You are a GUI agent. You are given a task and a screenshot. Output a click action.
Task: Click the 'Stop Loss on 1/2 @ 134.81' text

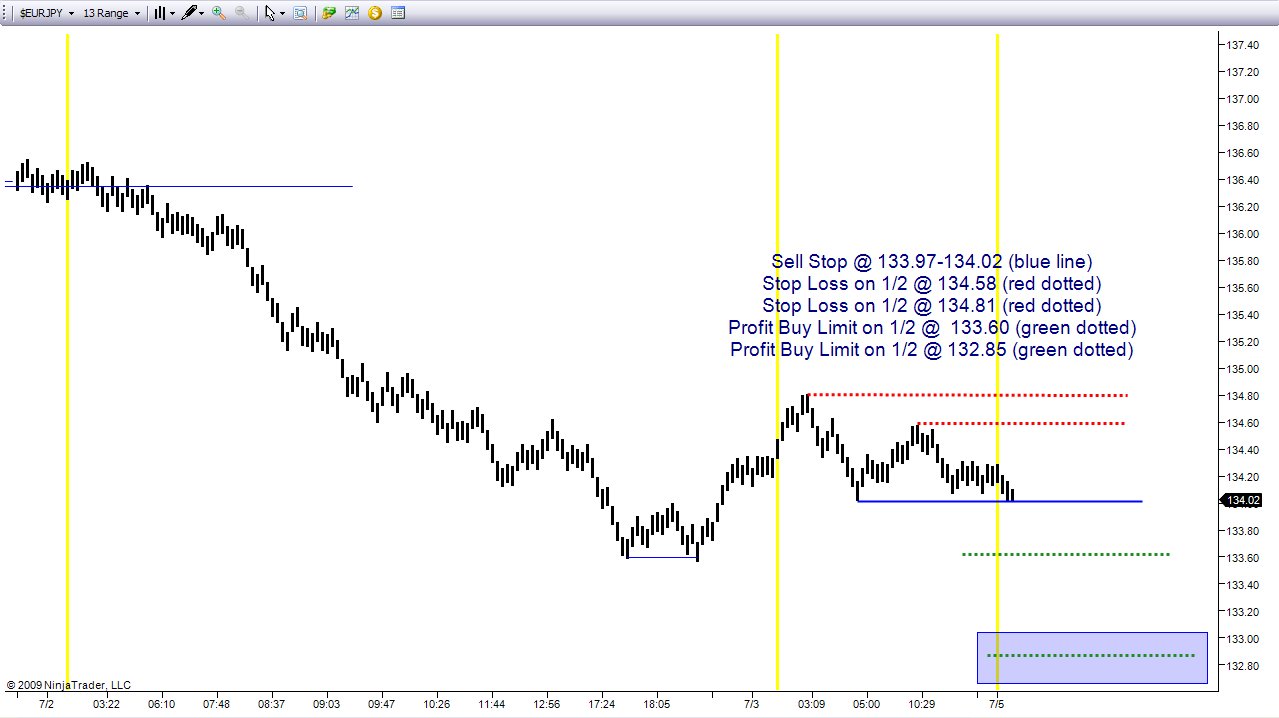coord(932,306)
